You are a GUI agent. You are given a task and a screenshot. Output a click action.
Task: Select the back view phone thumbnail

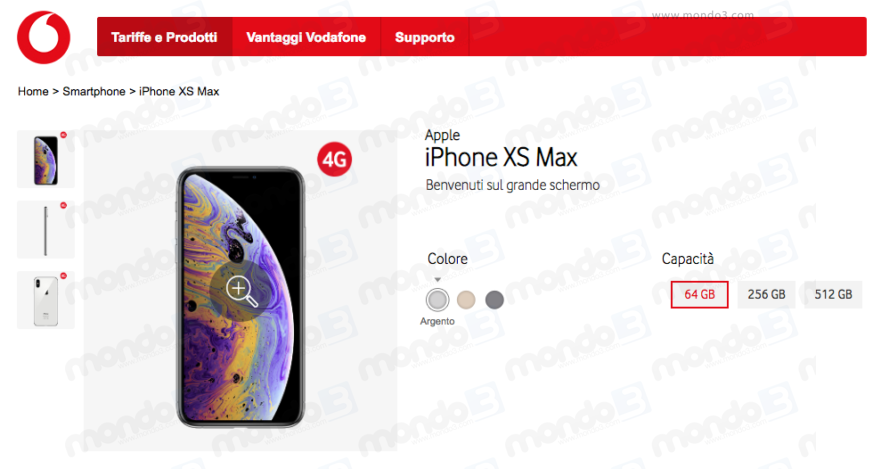(x=46, y=300)
